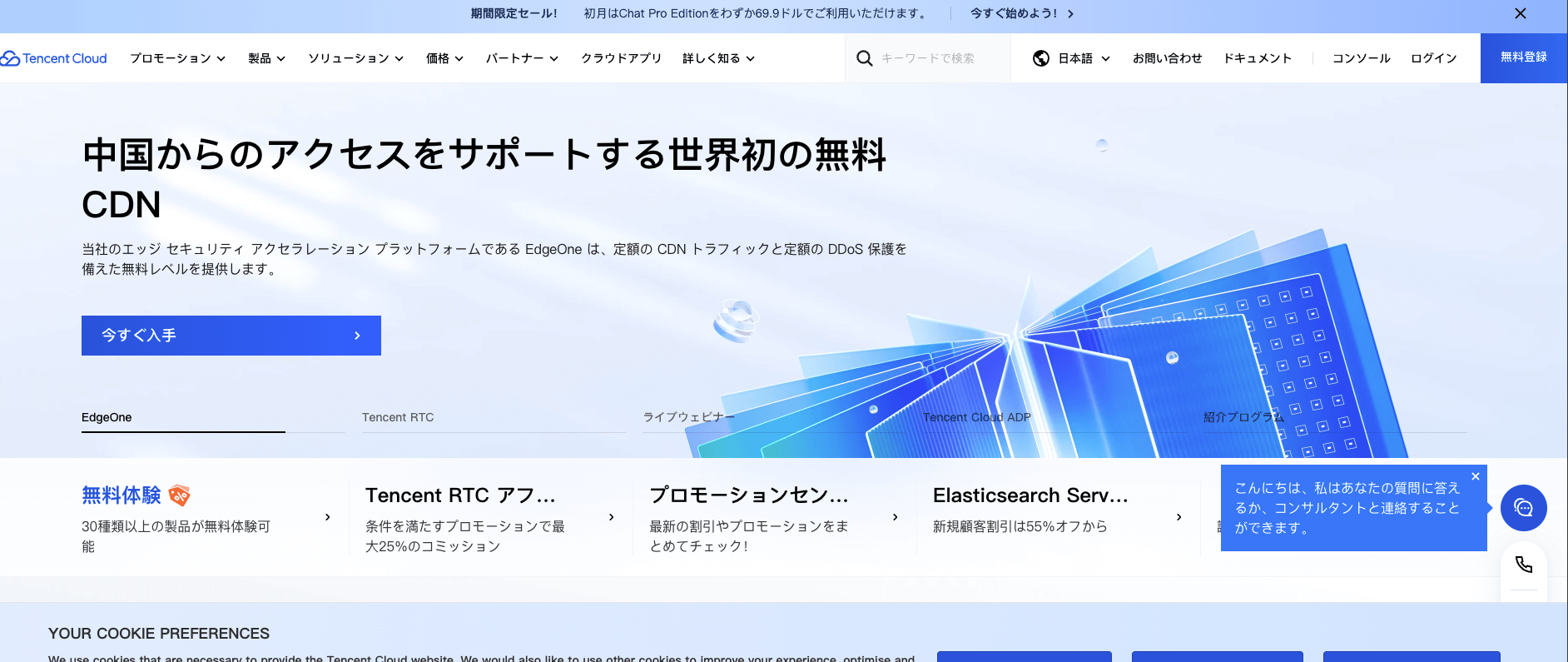Click 今すぐ始めよう! in the sale banner

[1014, 13]
